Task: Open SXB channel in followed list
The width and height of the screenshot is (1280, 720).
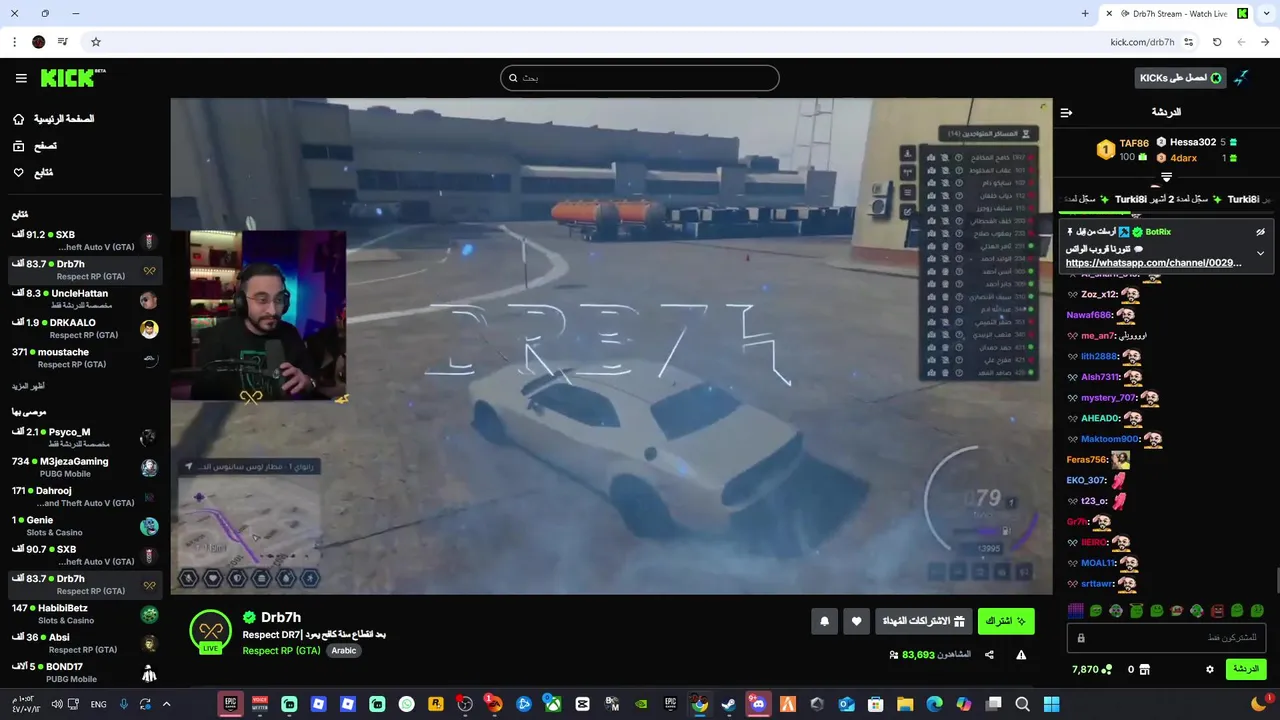Action: 85,241
